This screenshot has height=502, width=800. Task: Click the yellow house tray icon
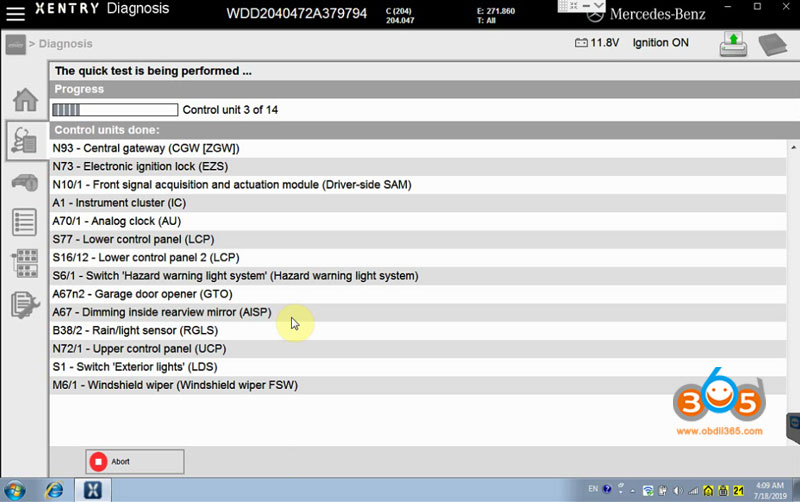(x=708, y=491)
